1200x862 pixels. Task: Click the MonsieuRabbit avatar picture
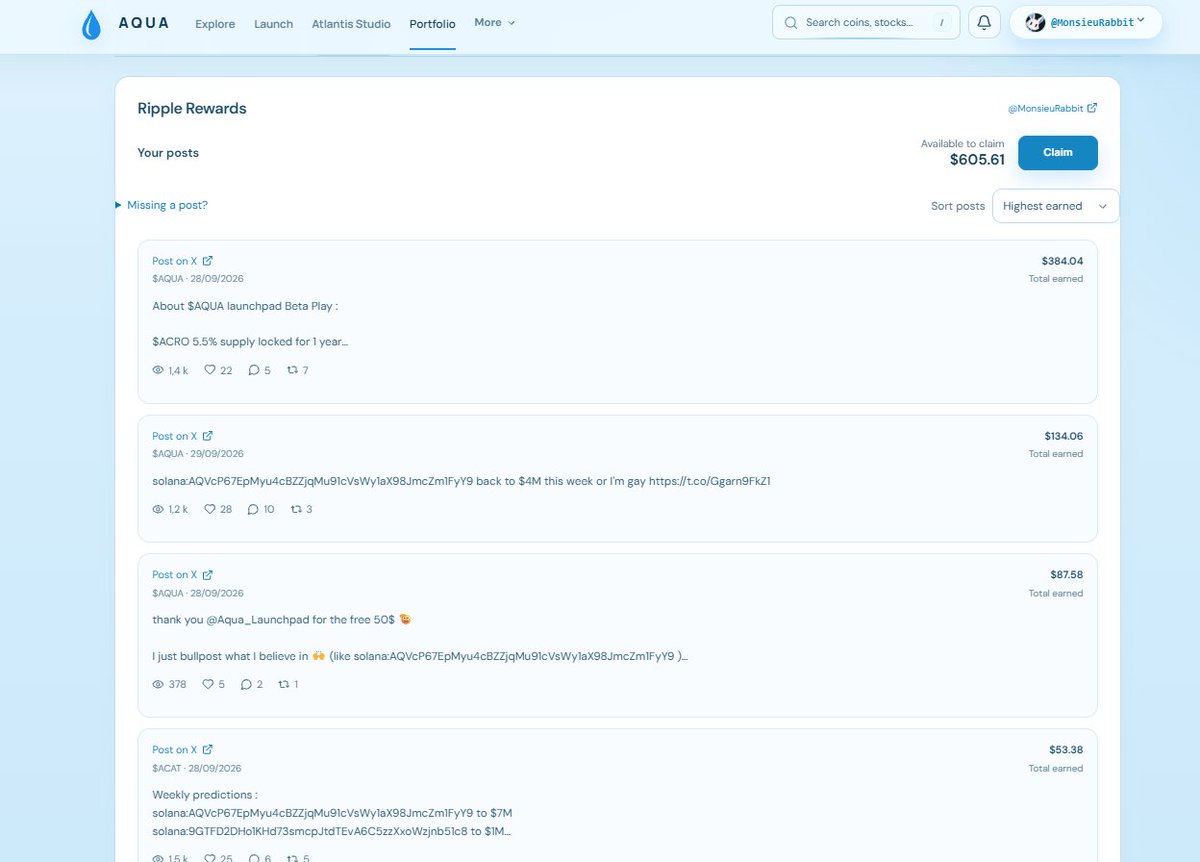[x=1035, y=22]
